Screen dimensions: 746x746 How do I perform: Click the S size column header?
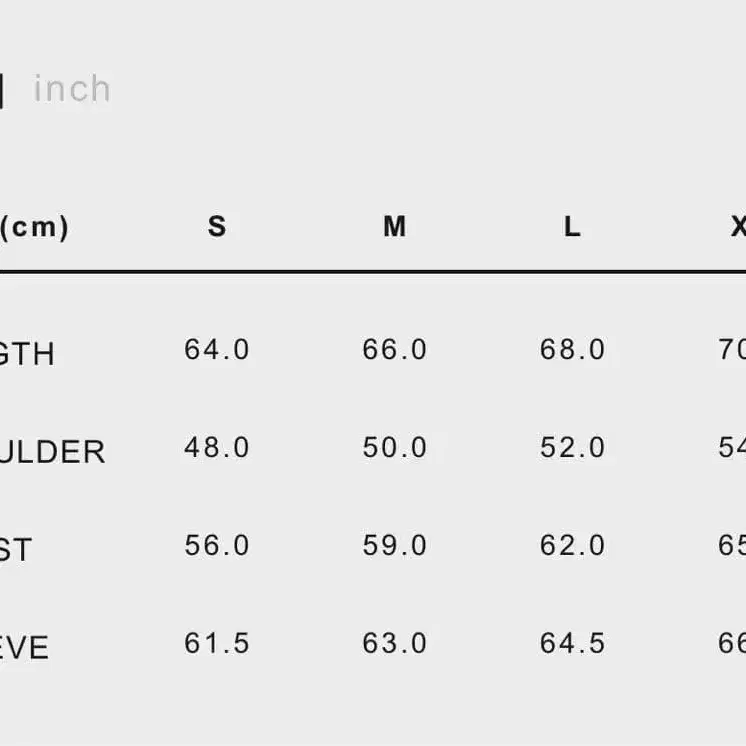[217, 227]
